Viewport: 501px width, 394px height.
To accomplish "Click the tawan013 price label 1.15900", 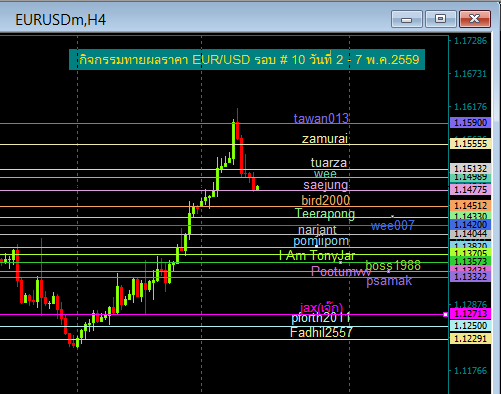I will [x=470, y=122].
